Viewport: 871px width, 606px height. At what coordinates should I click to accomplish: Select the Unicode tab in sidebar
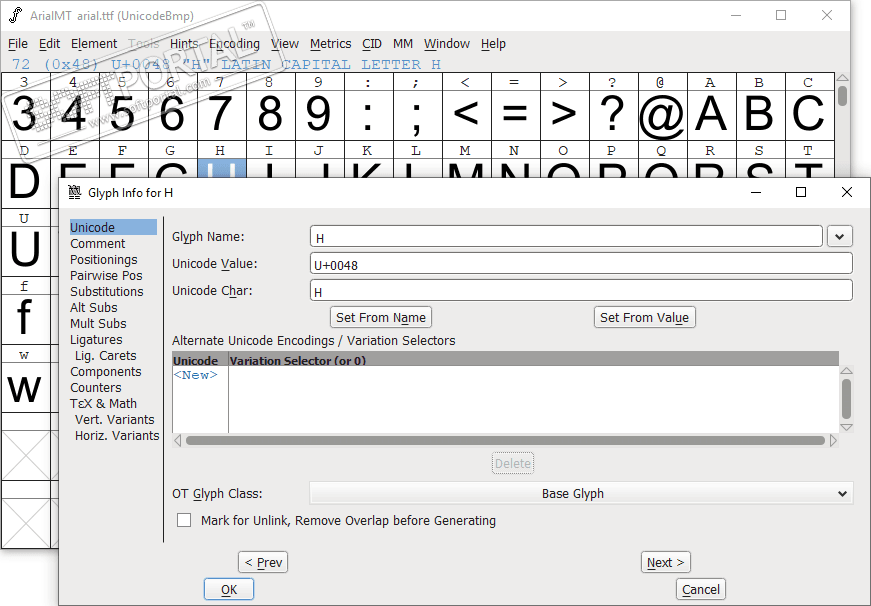click(x=113, y=227)
